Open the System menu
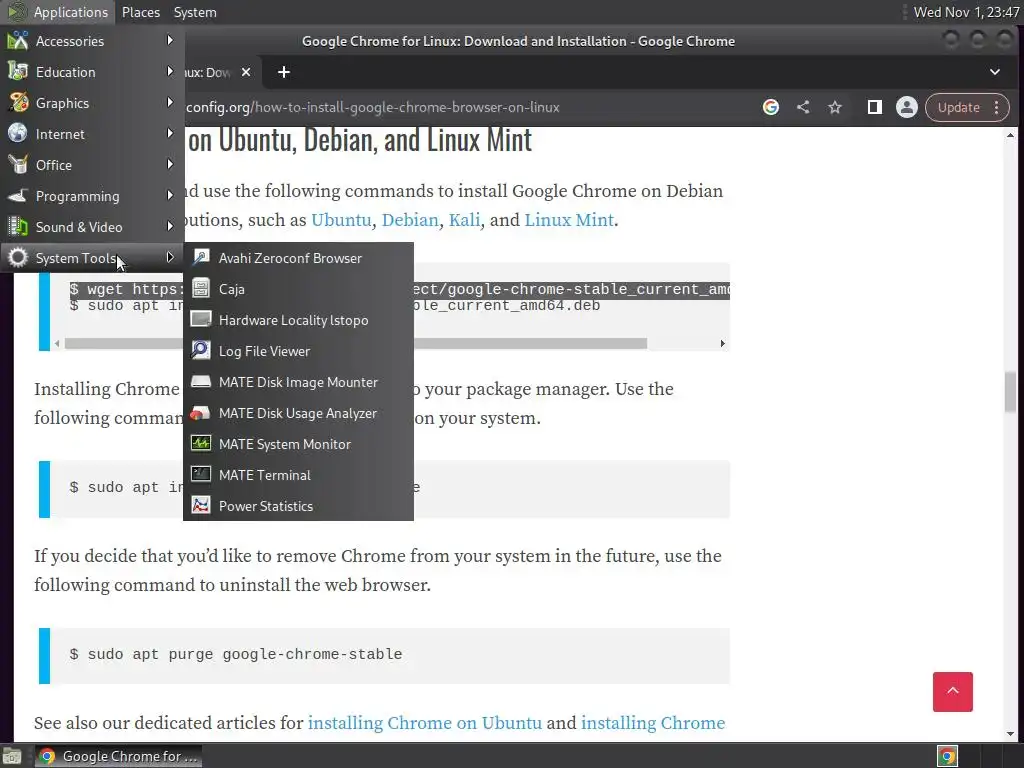Viewport: 1024px width, 768px height. (195, 12)
